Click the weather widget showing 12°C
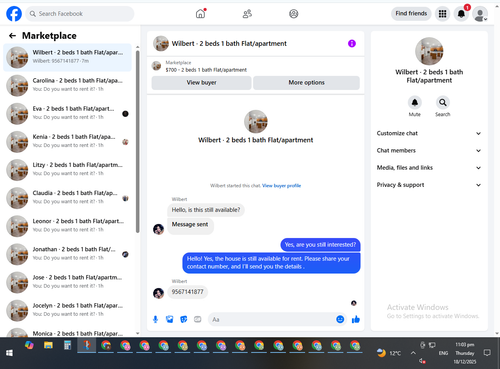This screenshot has width=500, height=369. click(389, 353)
